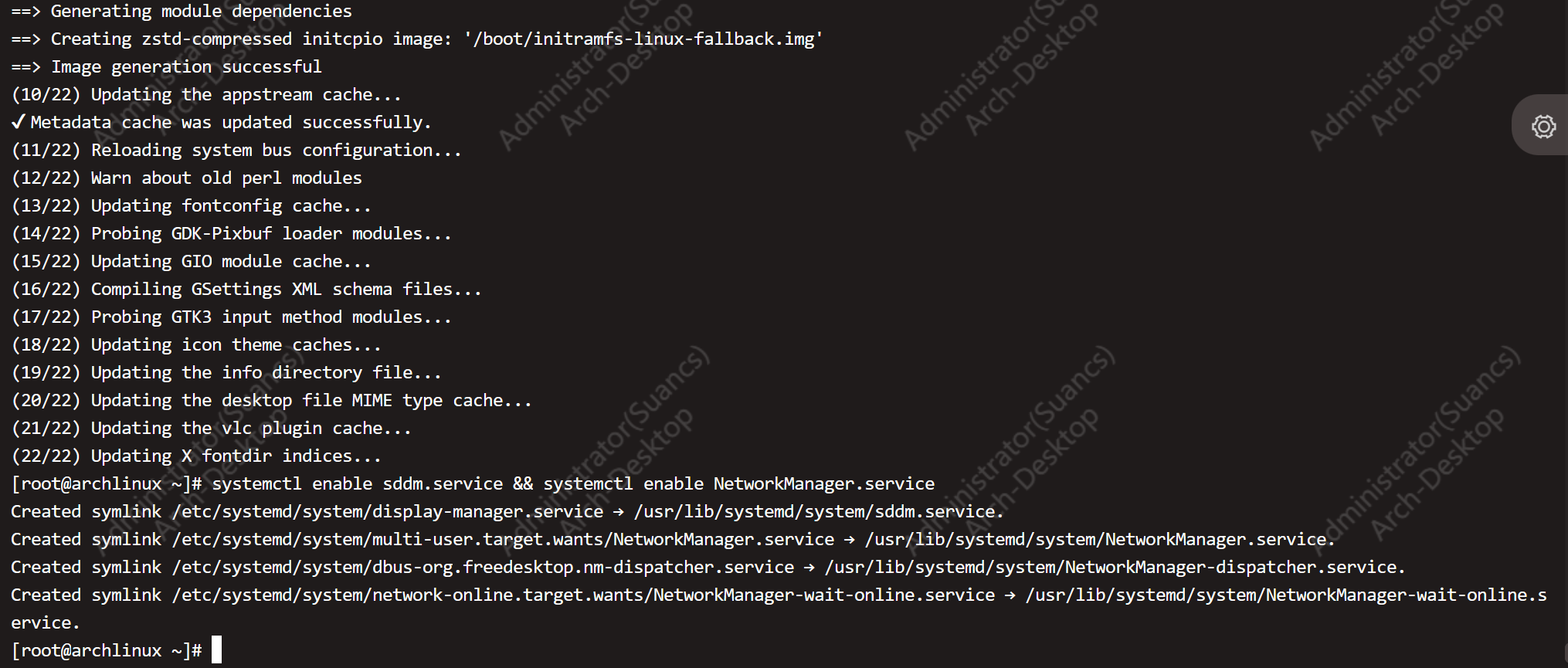The width and height of the screenshot is (1568, 668).
Task: Click the initramfs-linux-fallback.img file path
Action: pos(644,39)
